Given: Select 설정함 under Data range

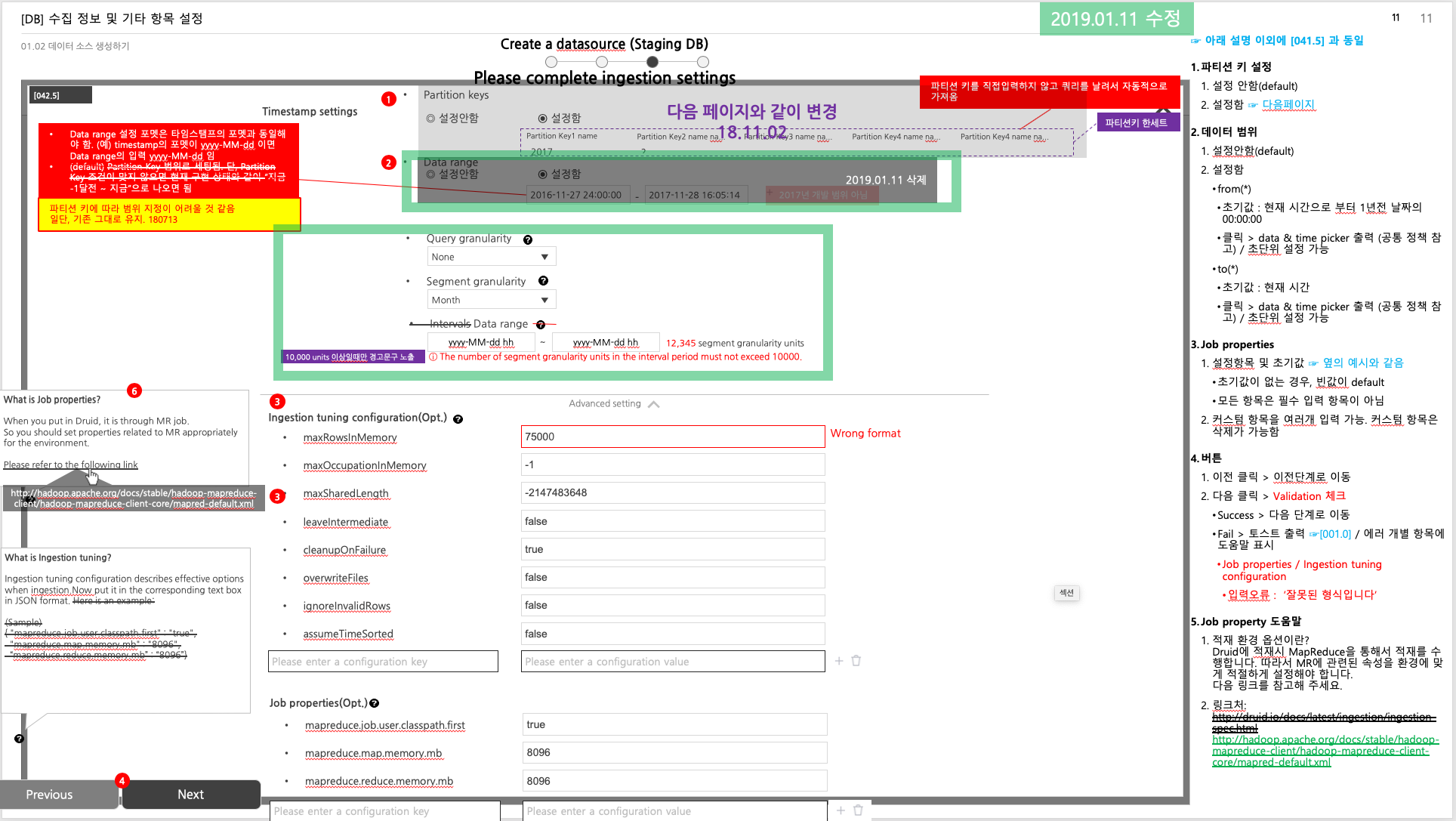Looking at the screenshot, I should coord(560,174).
